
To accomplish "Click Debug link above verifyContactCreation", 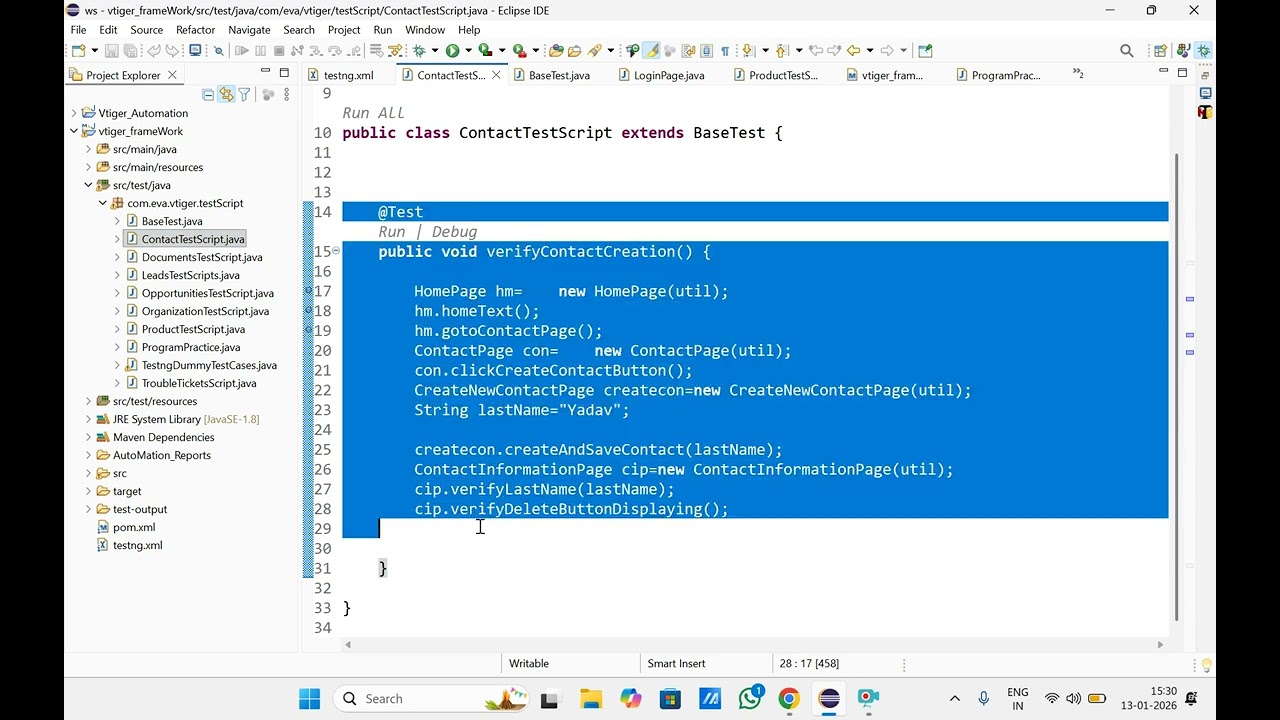I will [454, 232].
